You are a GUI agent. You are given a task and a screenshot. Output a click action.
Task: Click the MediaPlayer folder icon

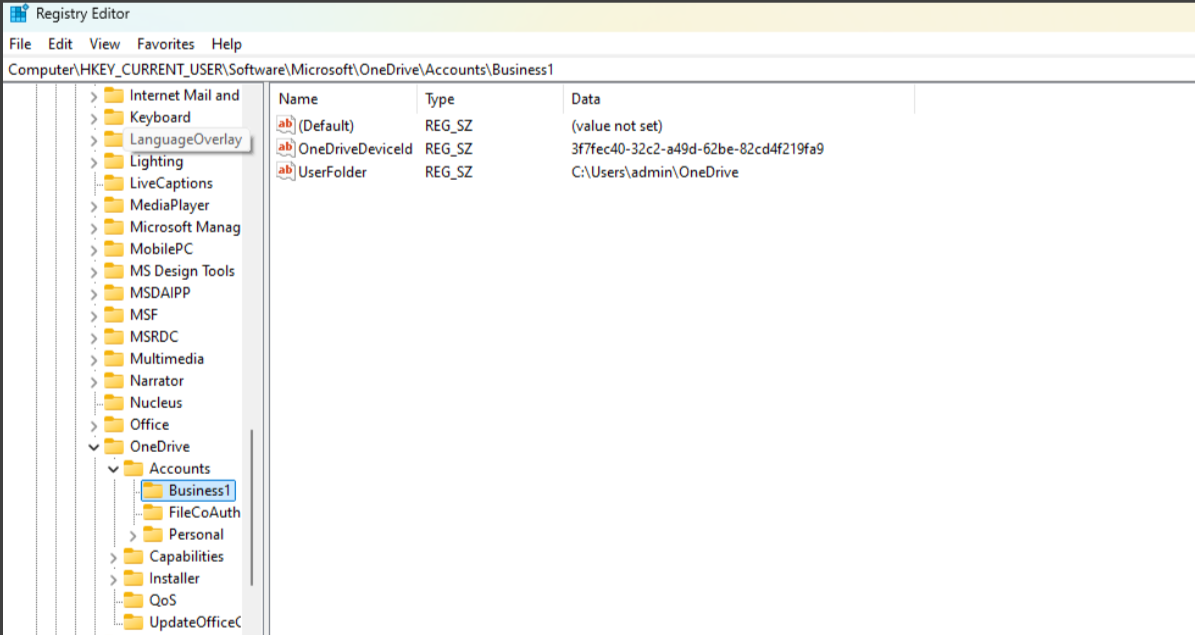114,205
